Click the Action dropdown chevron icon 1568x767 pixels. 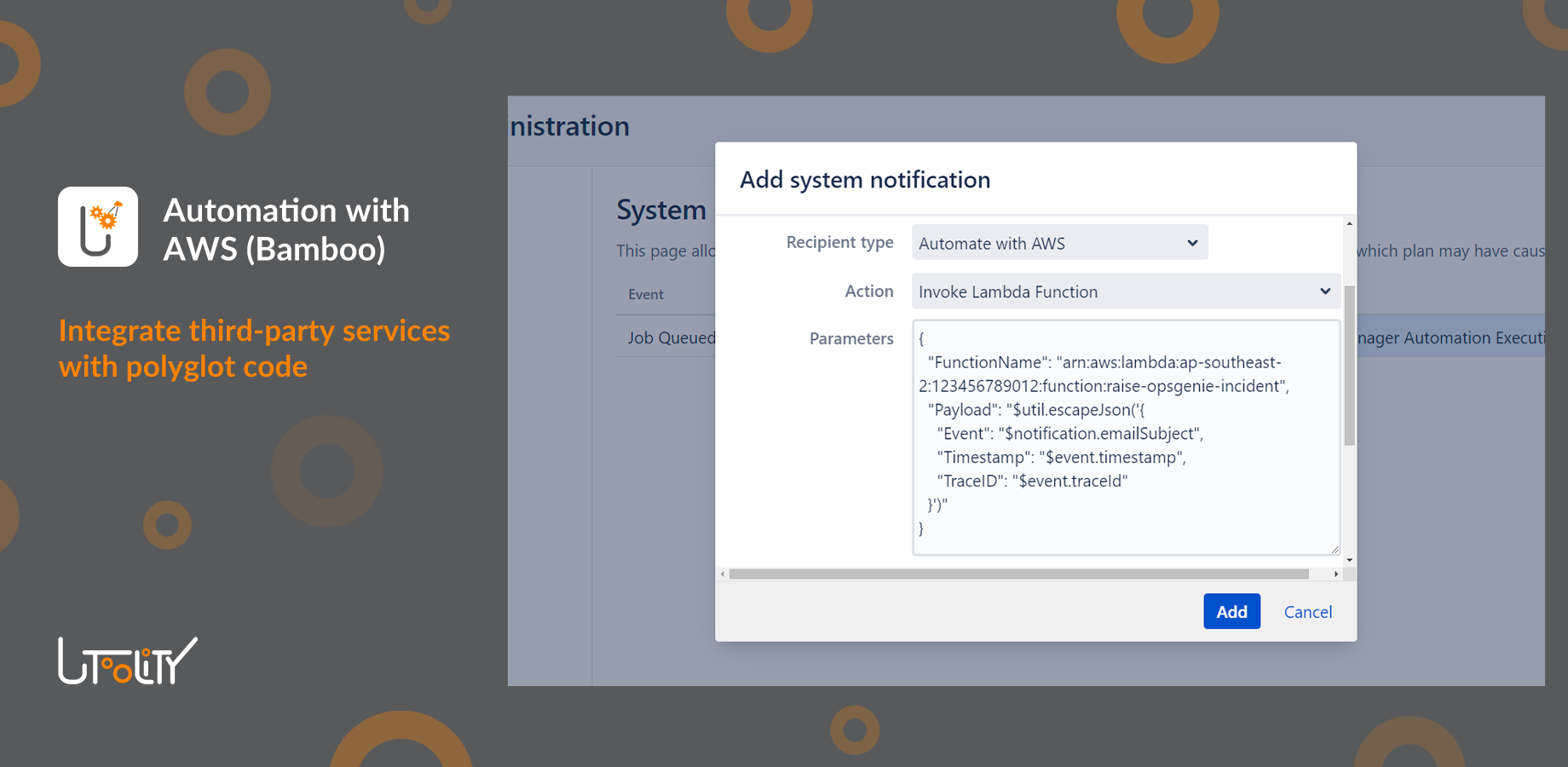pyautogui.click(x=1325, y=291)
